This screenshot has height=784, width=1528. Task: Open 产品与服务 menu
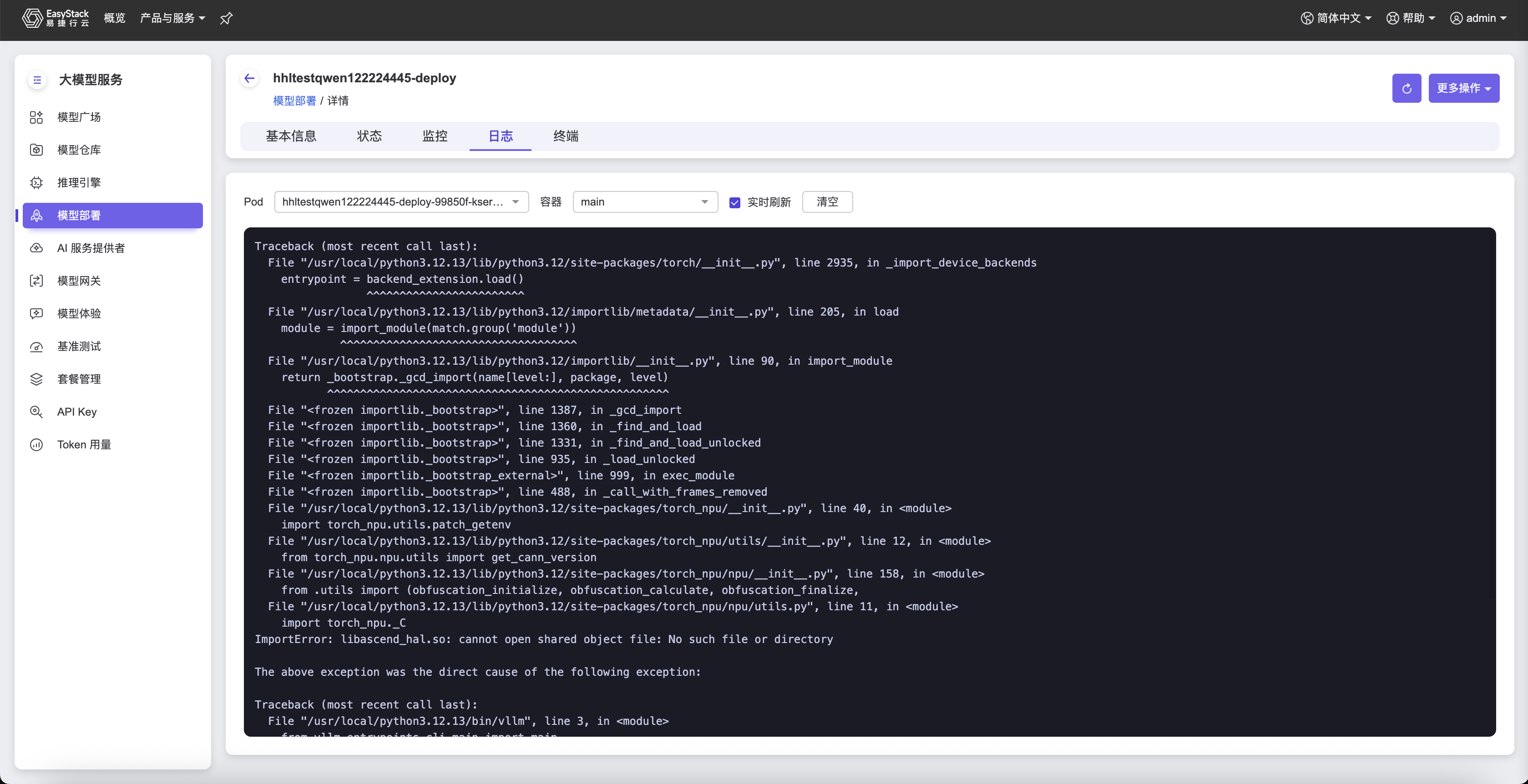(172, 18)
